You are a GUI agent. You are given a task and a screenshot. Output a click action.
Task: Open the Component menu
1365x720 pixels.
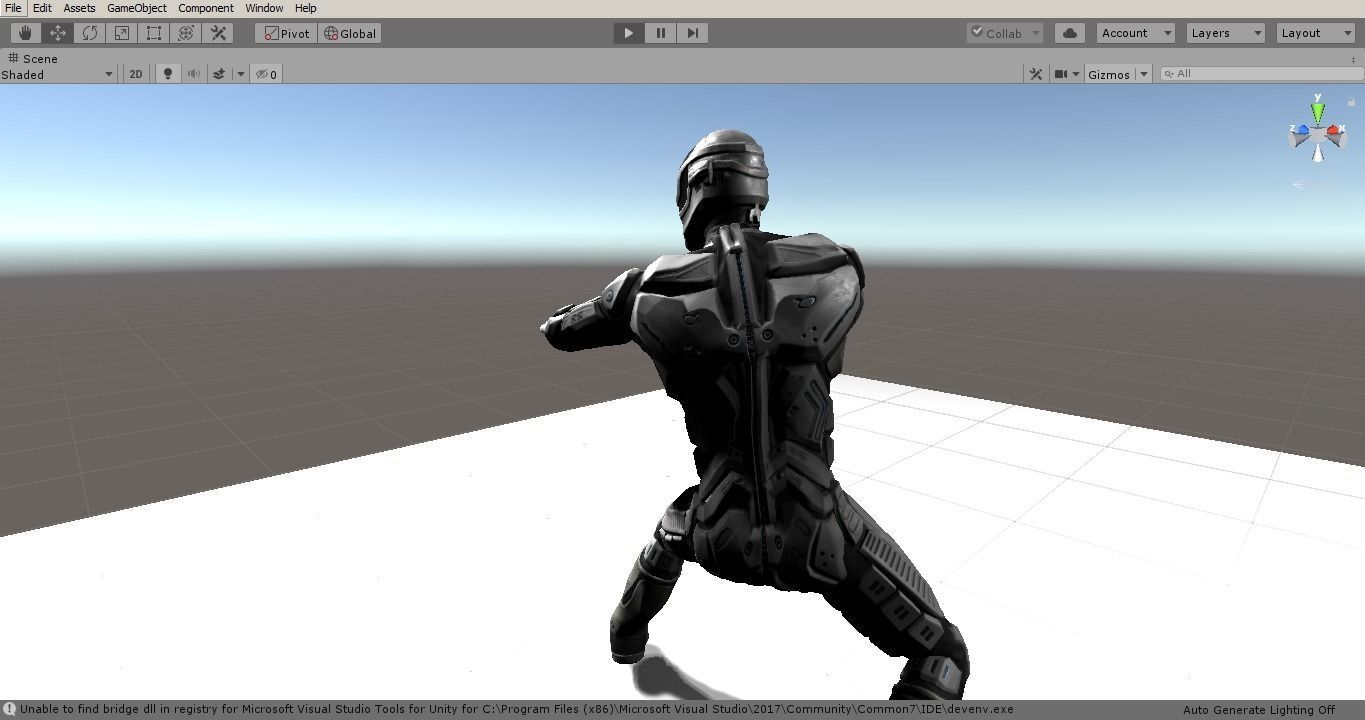click(x=206, y=8)
